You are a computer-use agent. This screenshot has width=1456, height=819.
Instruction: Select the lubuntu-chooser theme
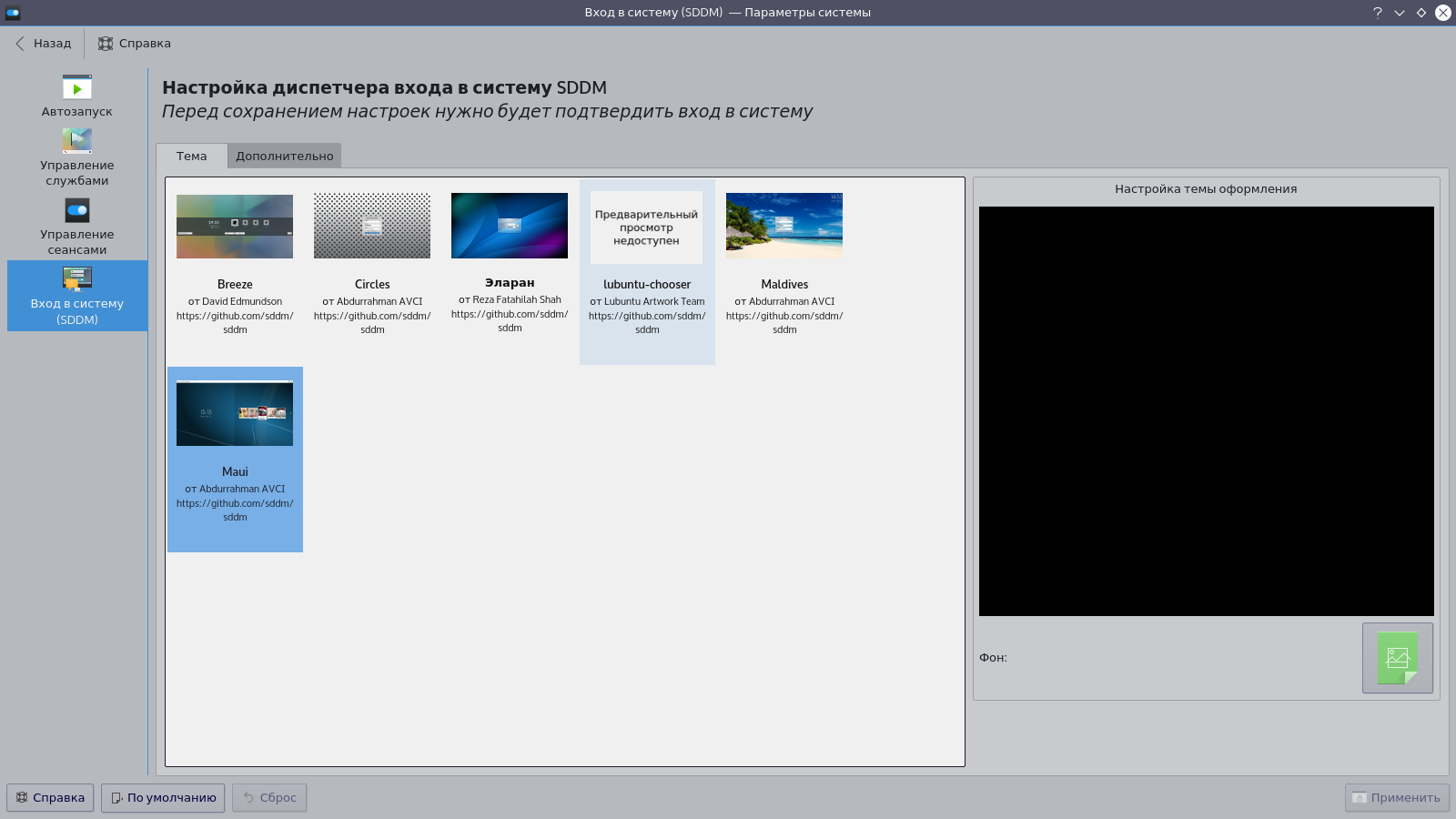point(647,228)
